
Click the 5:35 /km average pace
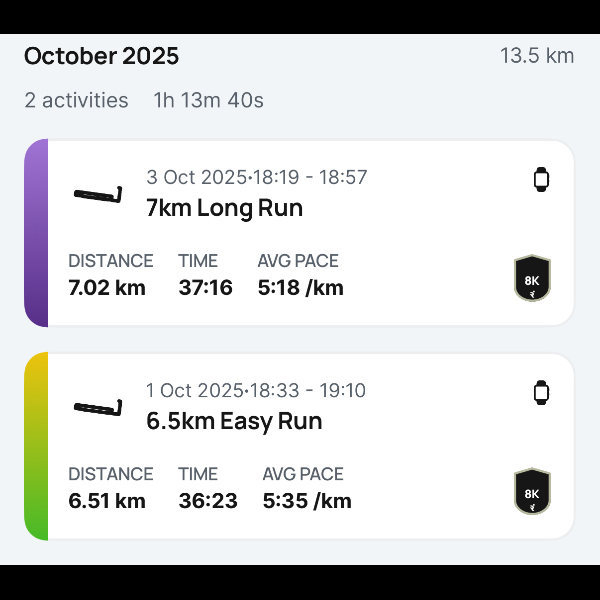pyautogui.click(x=307, y=501)
